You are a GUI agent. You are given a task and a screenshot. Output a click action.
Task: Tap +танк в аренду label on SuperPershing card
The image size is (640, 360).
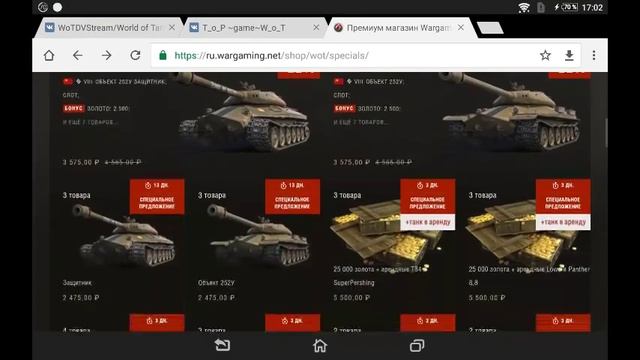(428, 222)
